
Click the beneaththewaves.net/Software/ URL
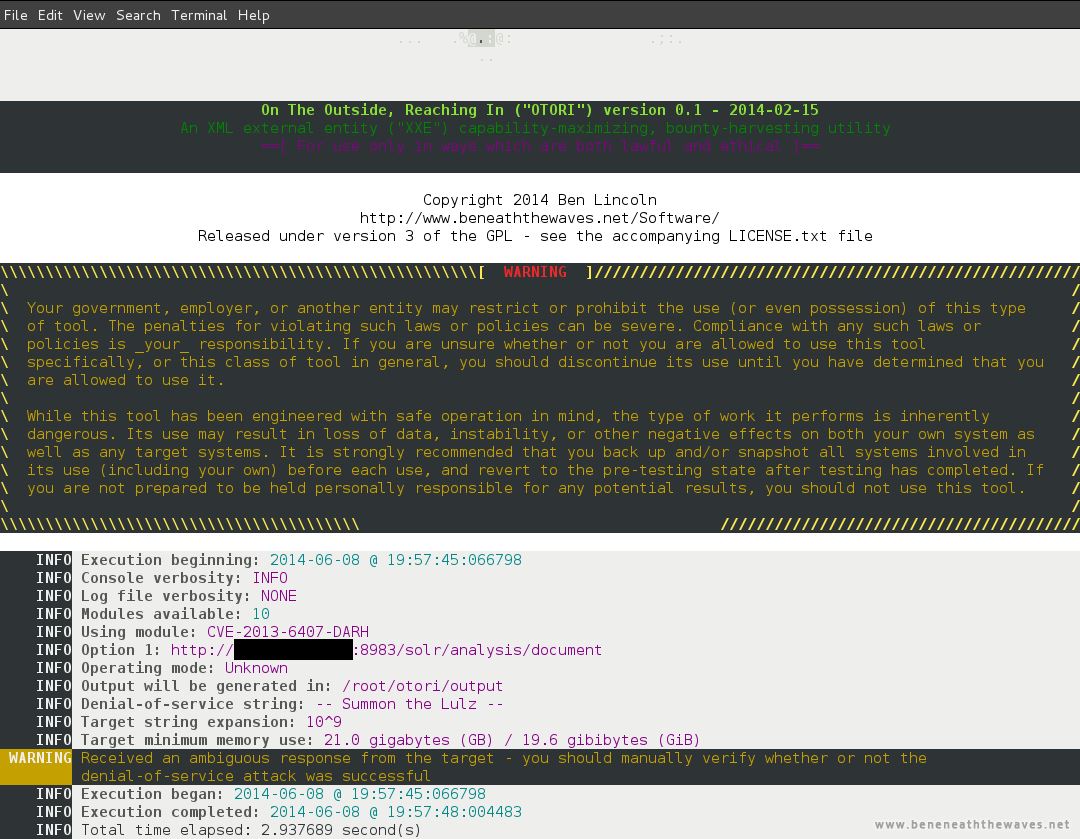pyautogui.click(x=540, y=218)
